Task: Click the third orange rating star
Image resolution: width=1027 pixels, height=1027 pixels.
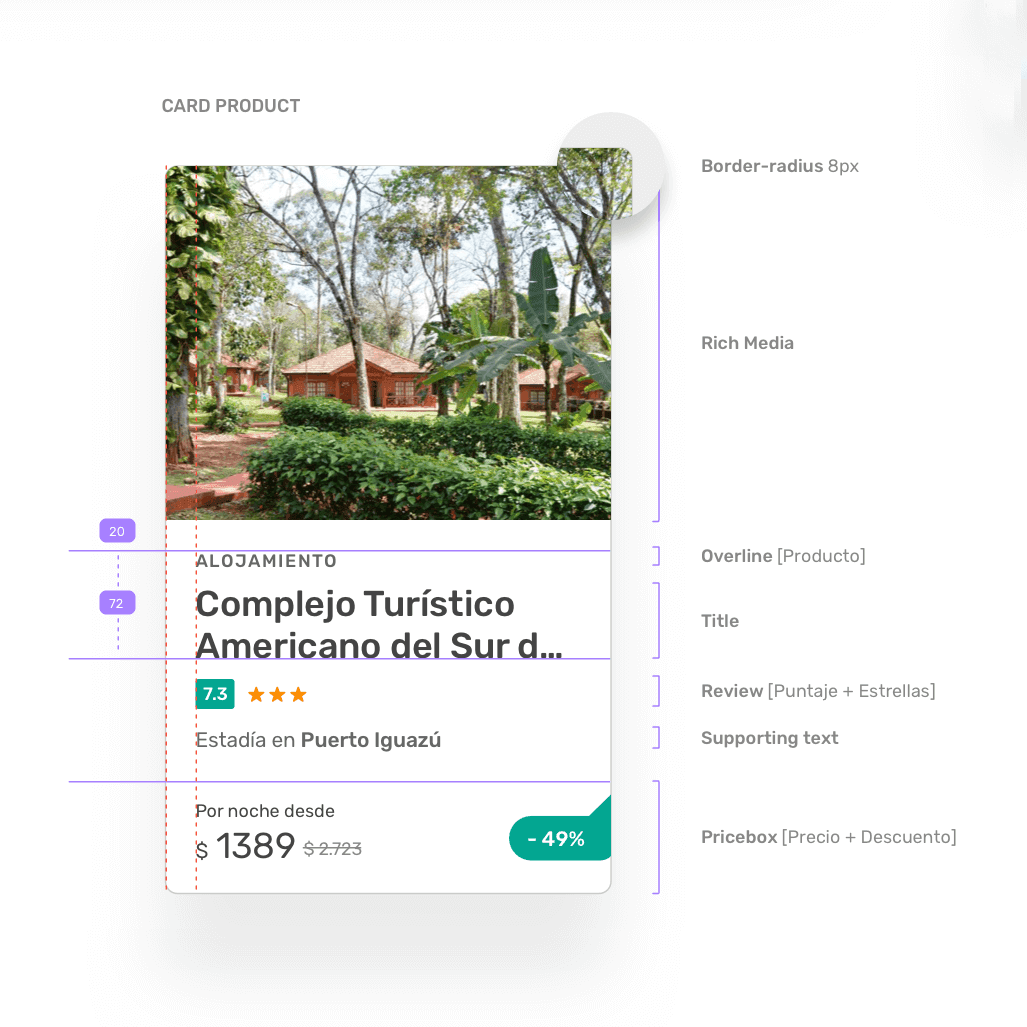Action: pos(298,694)
